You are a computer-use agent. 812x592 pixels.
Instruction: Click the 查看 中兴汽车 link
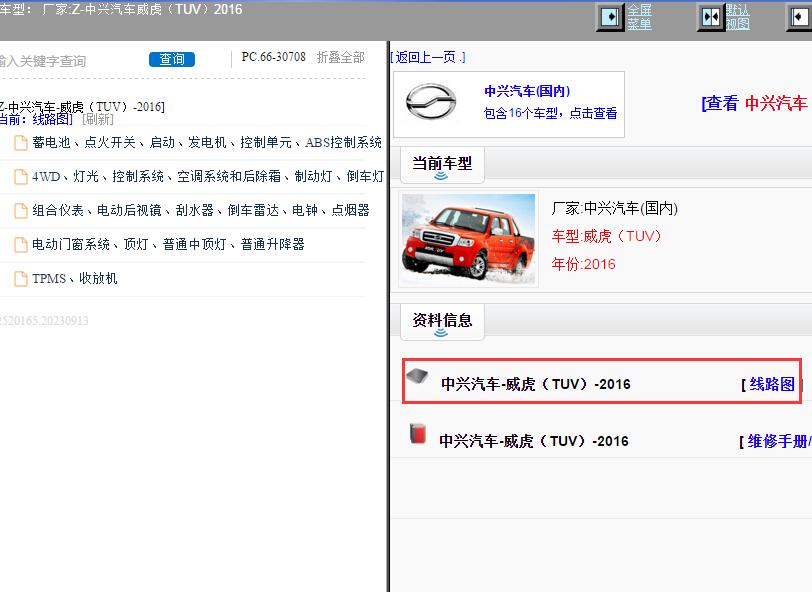755,104
